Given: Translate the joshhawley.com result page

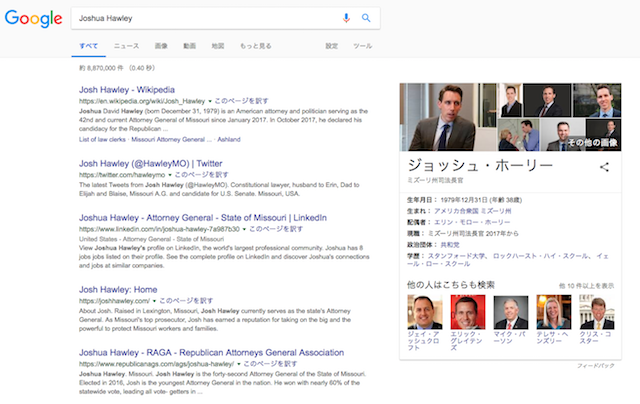Looking at the screenshot, I should [x=186, y=301].
